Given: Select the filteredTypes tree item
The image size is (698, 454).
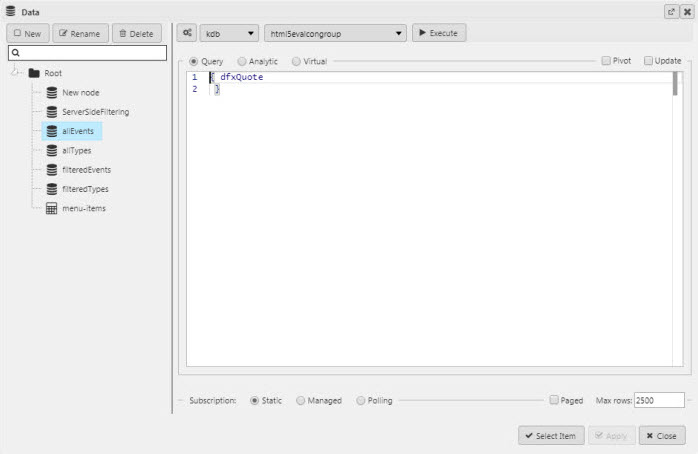Looking at the screenshot, I should click(x=85, y=189).
